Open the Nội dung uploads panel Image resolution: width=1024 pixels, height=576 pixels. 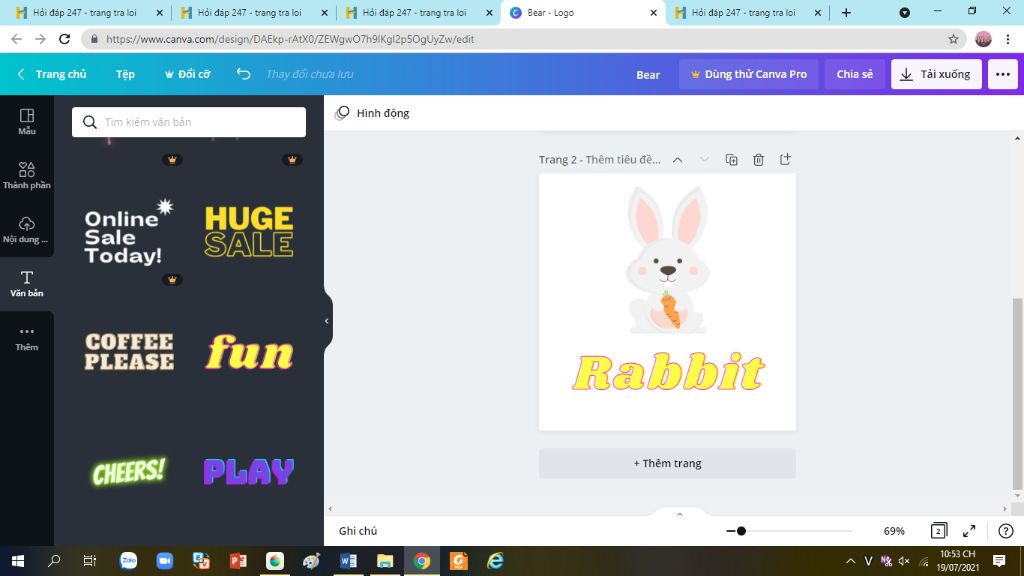pos(27,229)
